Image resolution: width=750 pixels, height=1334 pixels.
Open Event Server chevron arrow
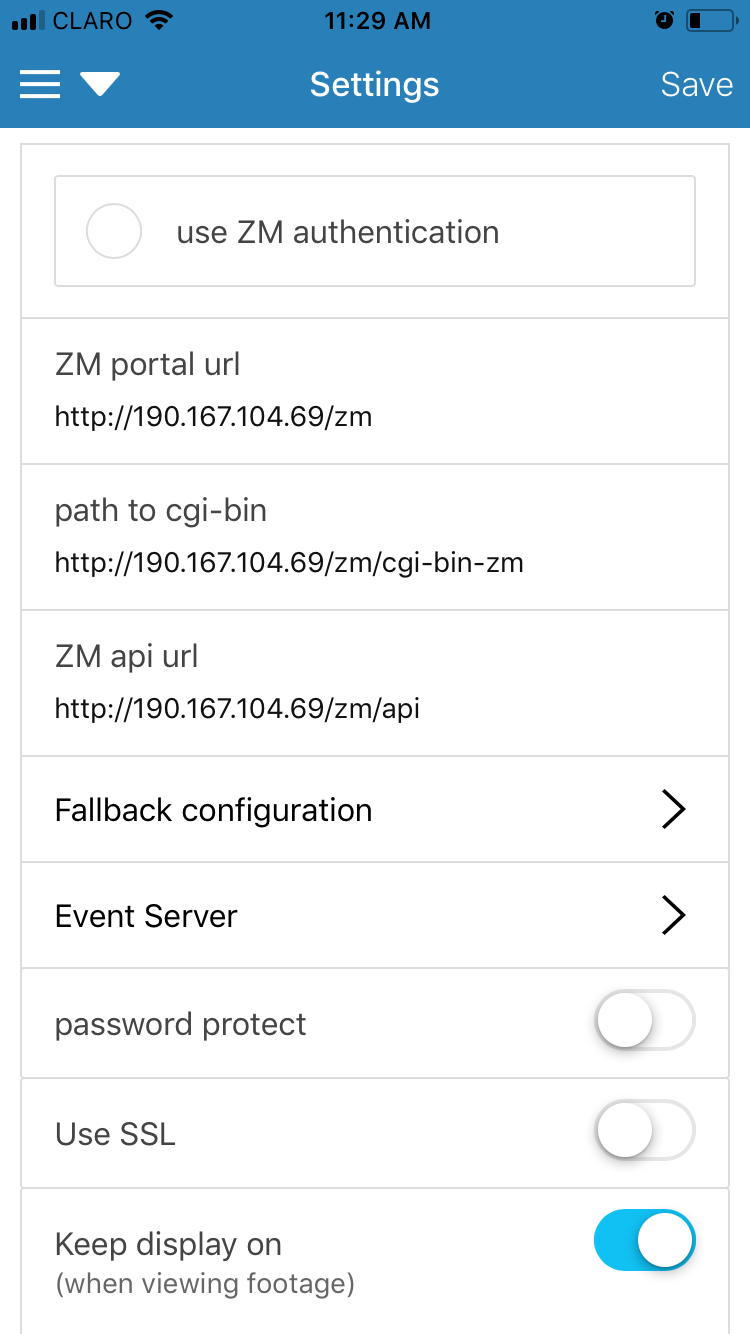(x=674, y=916)
